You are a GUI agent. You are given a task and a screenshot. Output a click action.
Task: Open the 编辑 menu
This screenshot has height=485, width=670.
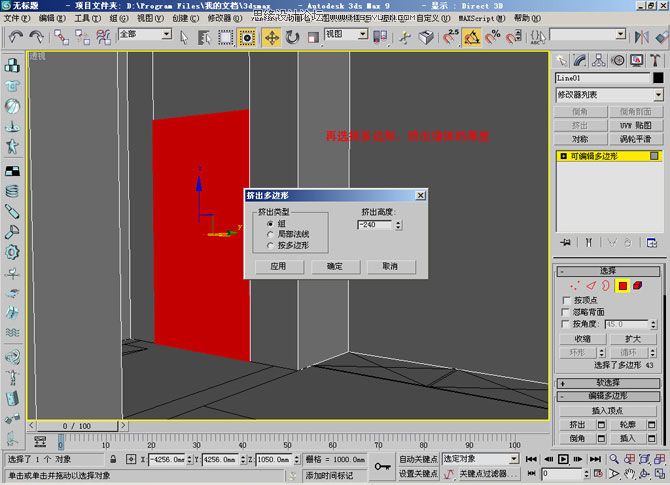tap(52, 18)
